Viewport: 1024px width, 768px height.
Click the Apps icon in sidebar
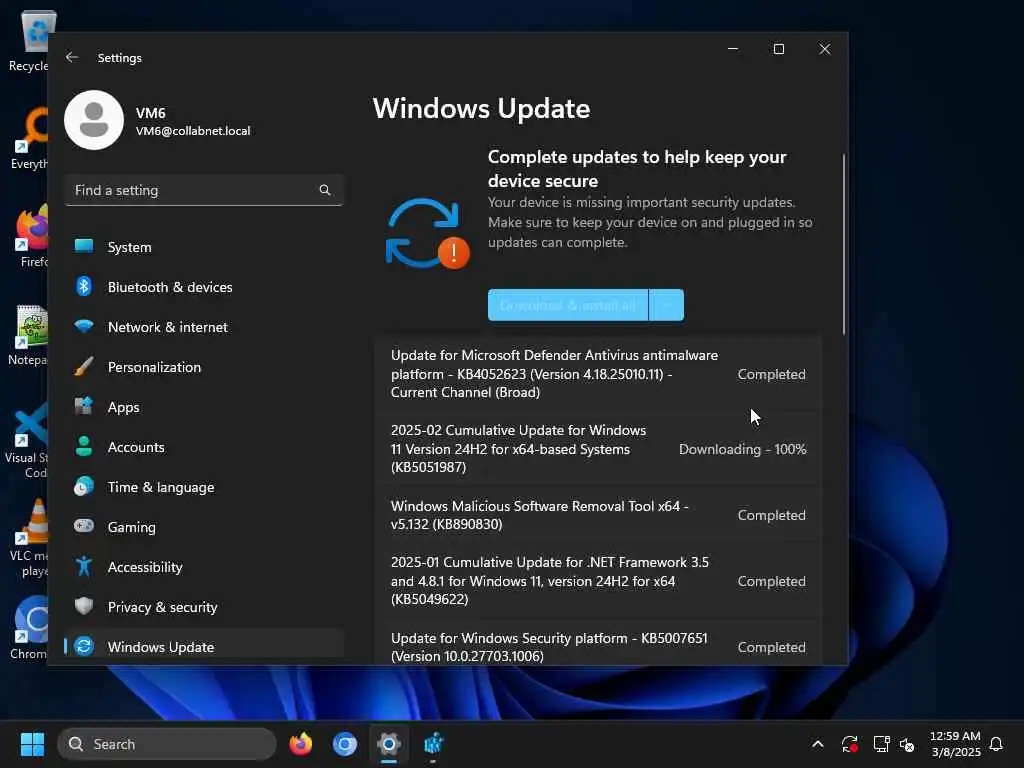click(x=84, y=406)
